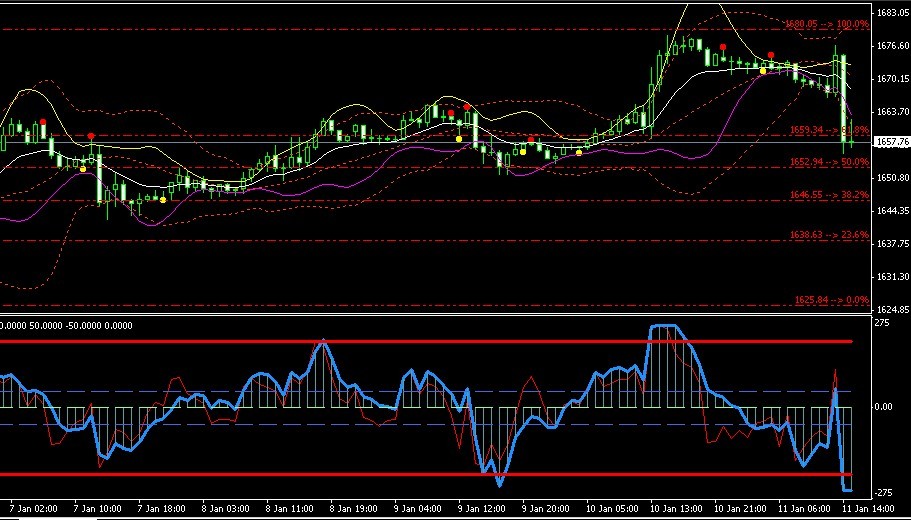Select the current price tag 1657.76
Screen dimensions: 911x520
pyautogui.click(x=892, y=142)
